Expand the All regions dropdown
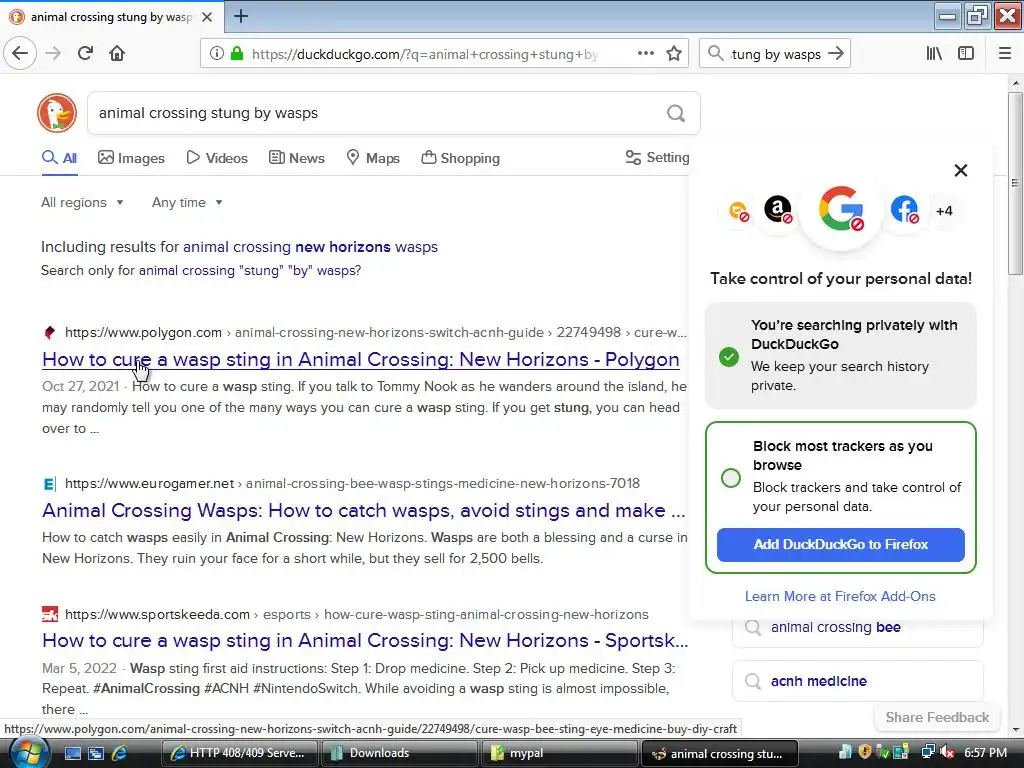 point(82,202)
